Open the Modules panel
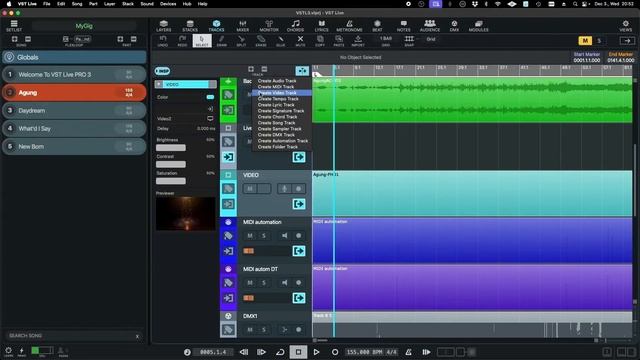 click(478, 26)
